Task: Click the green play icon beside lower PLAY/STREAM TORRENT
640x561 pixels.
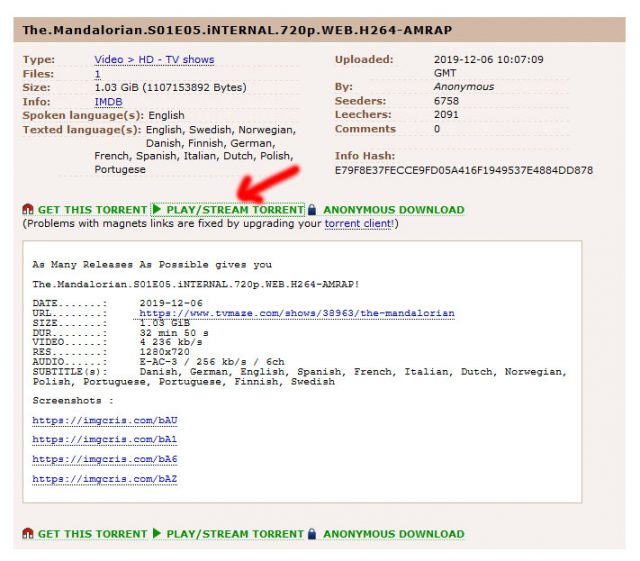Action: coord(157,533)
